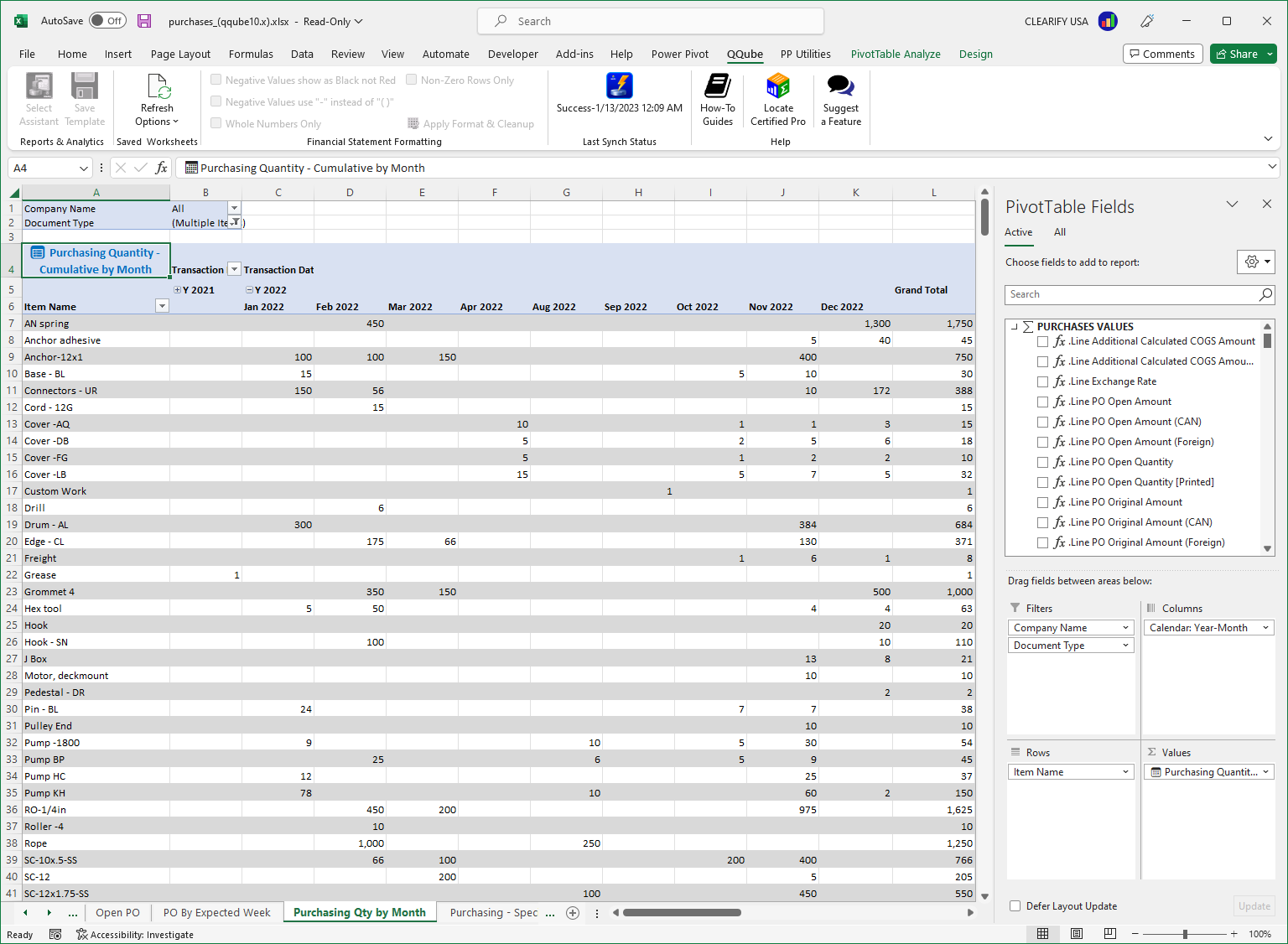This screenshot has height=944, width=1288.
Task: Add a new sheet with plus icon
Action: (573, 913)
